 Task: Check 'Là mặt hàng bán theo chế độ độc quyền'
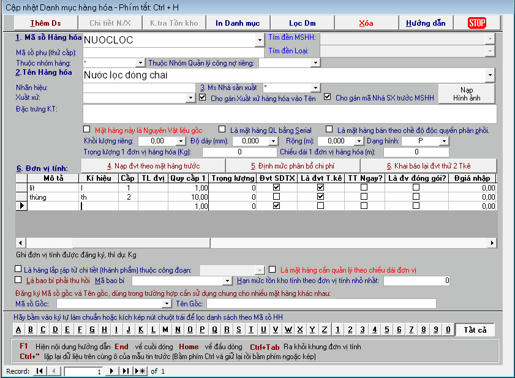[329, 129]
